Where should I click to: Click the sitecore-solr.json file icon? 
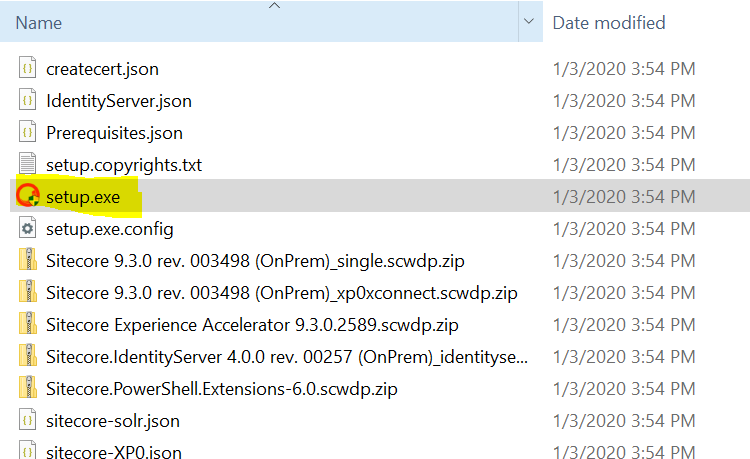point(27,420)
